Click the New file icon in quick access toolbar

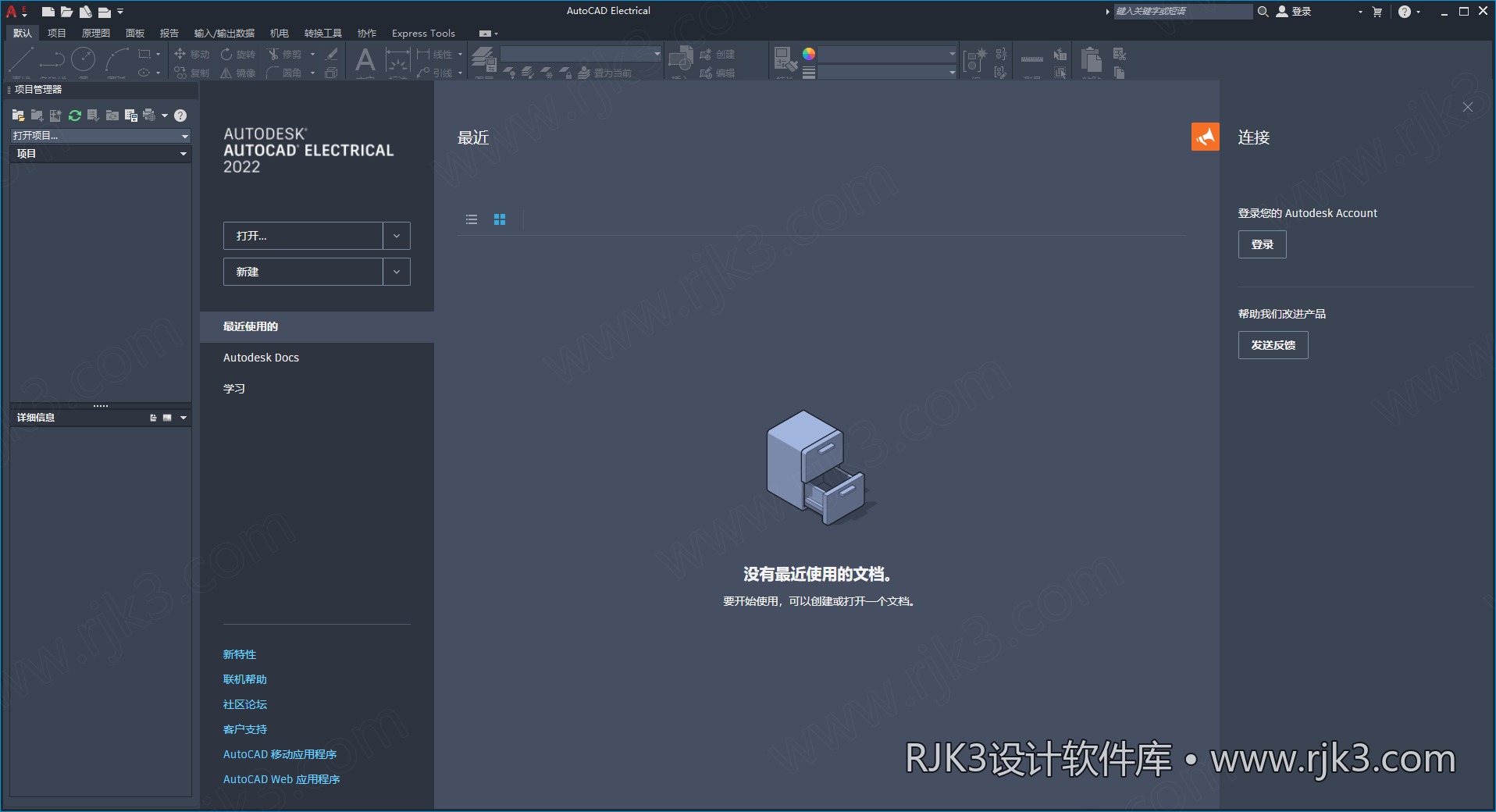[48, 12]
